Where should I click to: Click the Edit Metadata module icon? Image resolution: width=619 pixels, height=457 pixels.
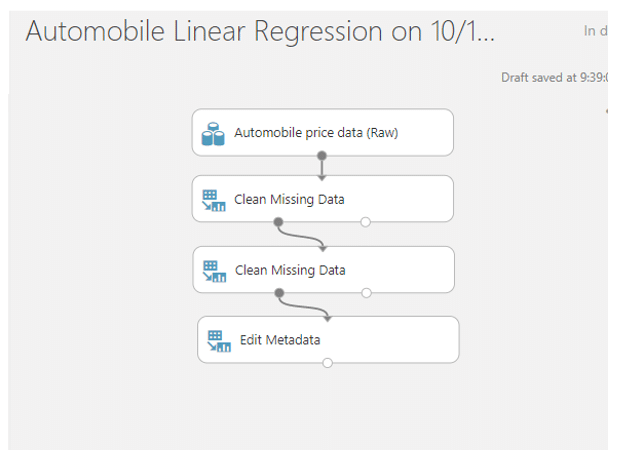[219, 341]
